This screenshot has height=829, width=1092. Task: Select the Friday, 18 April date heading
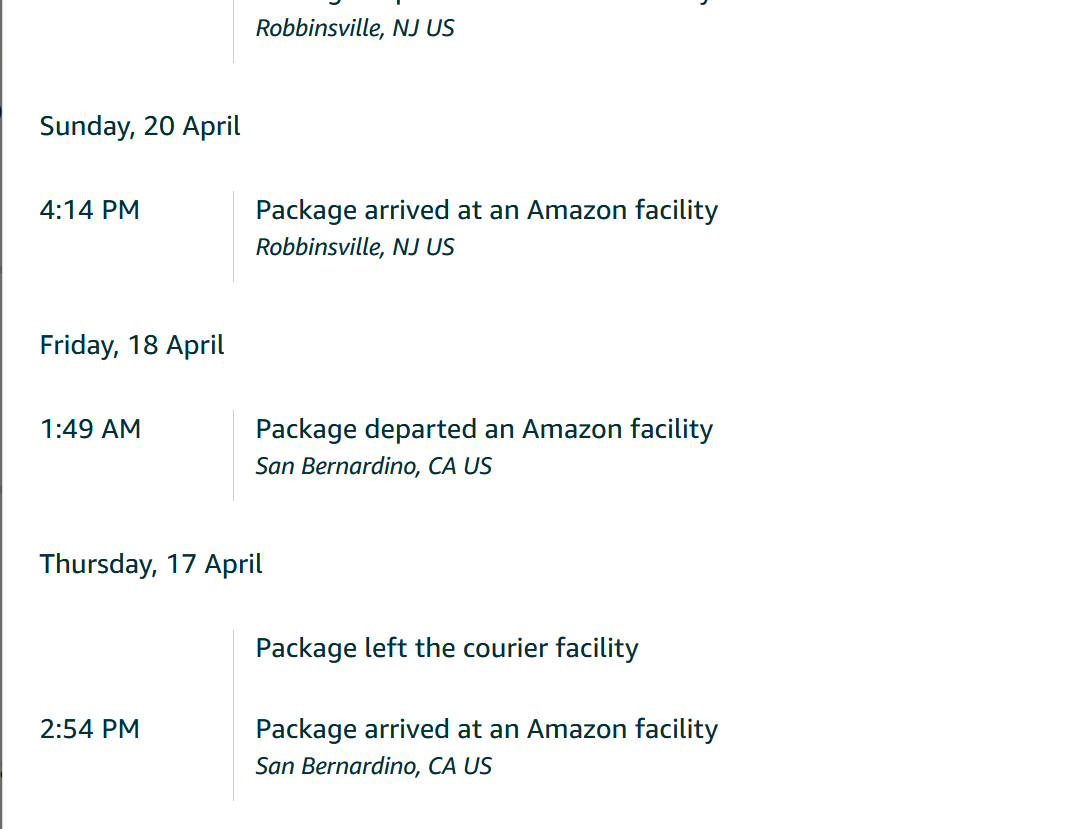tap(132, 346)
